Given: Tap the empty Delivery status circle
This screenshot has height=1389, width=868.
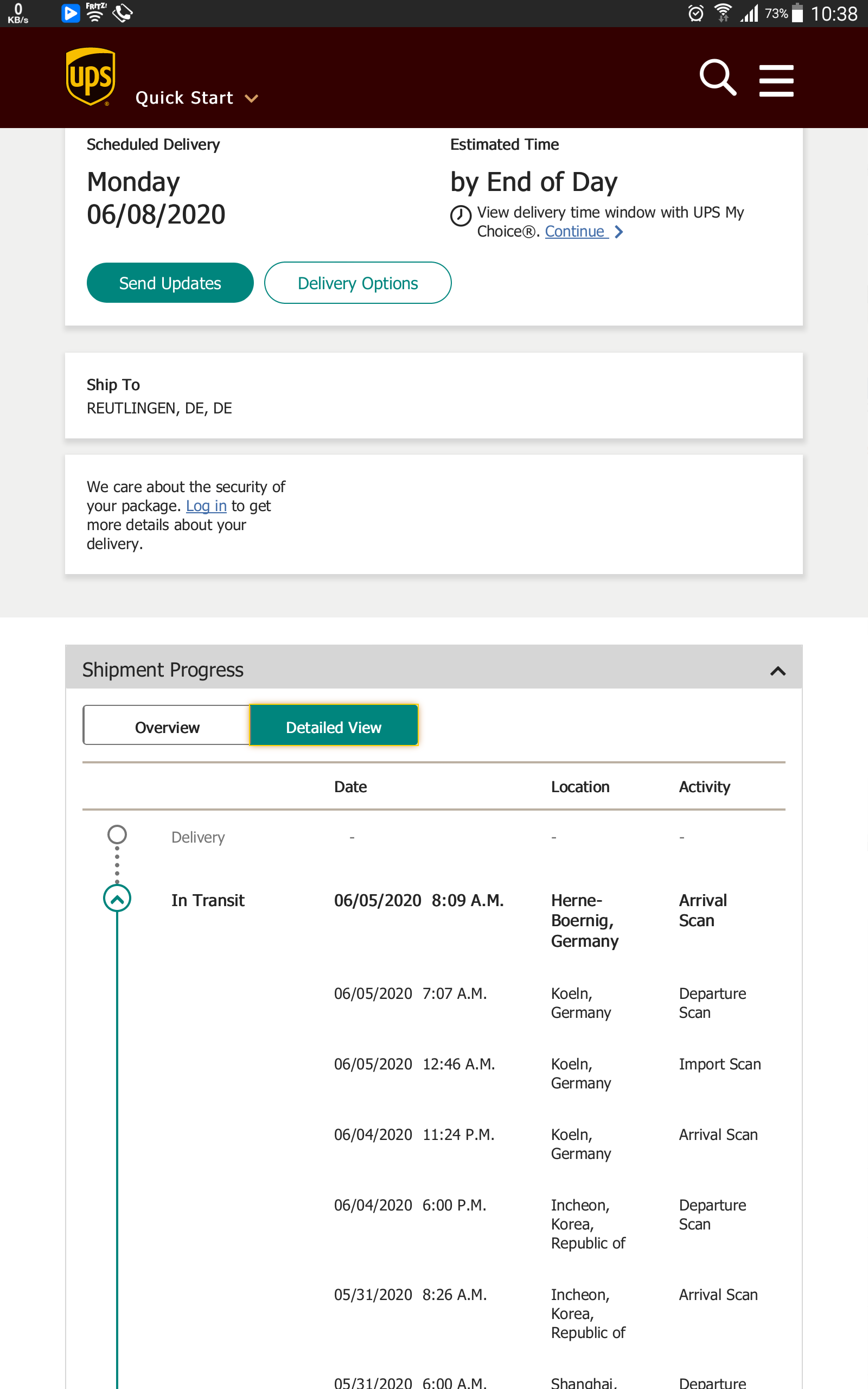Looking at the screenshot, I should coord(117,834).
